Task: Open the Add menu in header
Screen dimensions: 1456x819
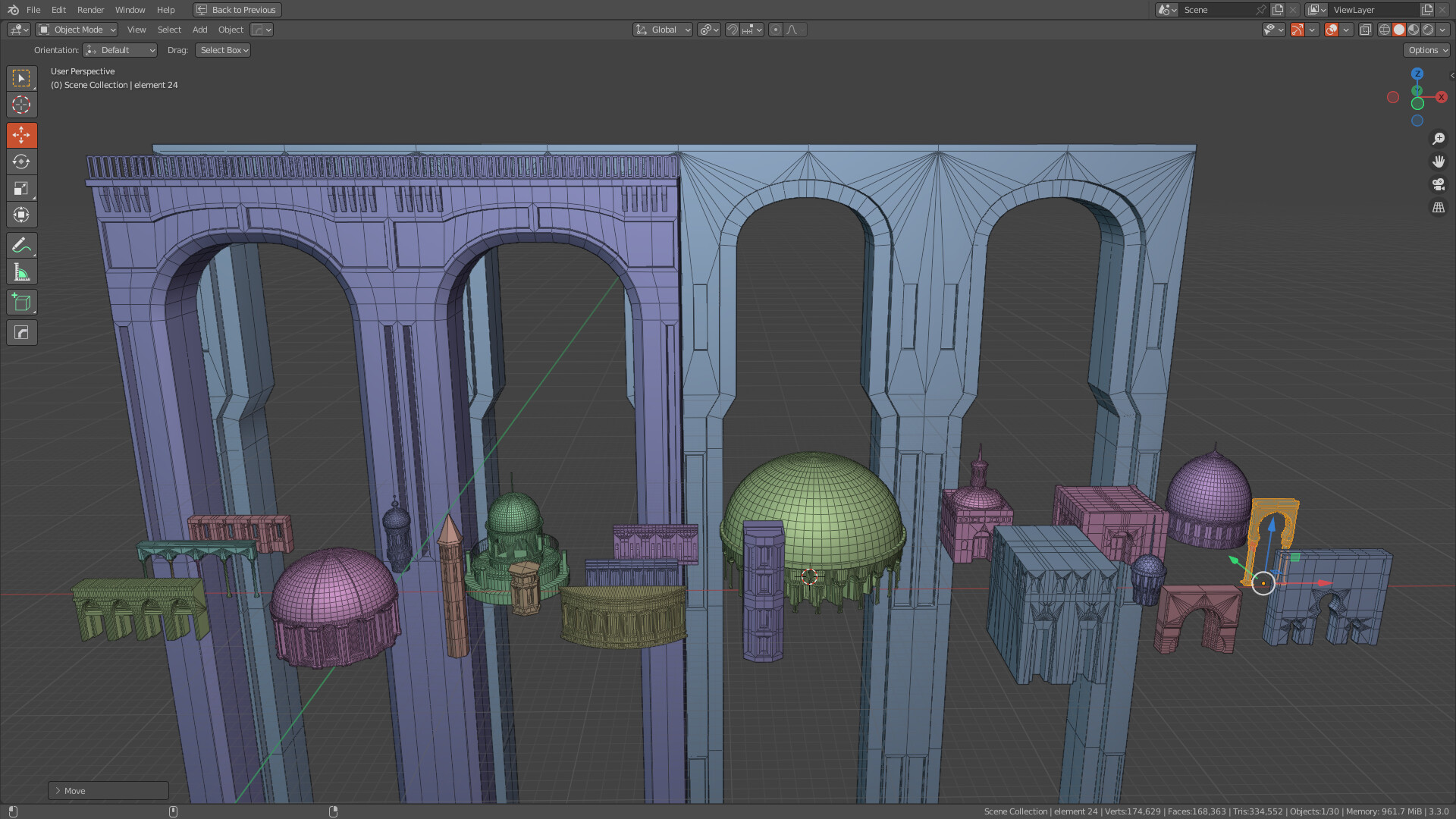Action: click(199, 30)
